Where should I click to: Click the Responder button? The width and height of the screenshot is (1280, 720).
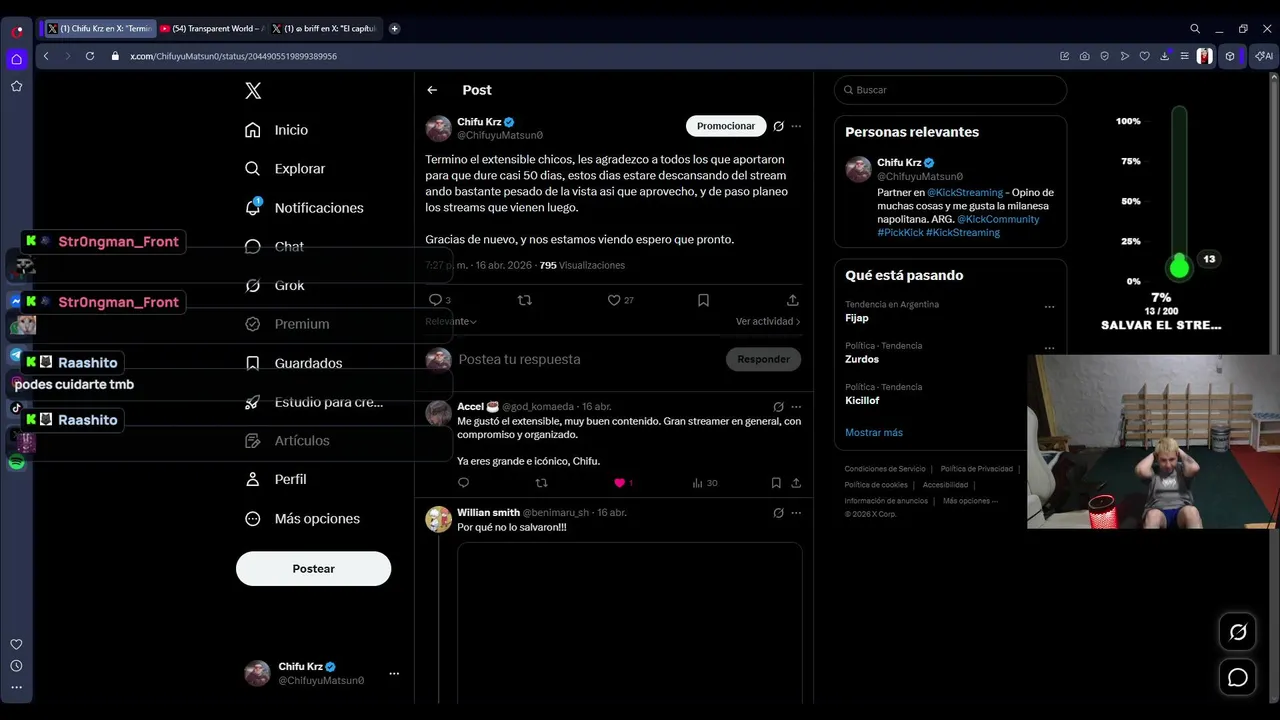click(763, 359)
